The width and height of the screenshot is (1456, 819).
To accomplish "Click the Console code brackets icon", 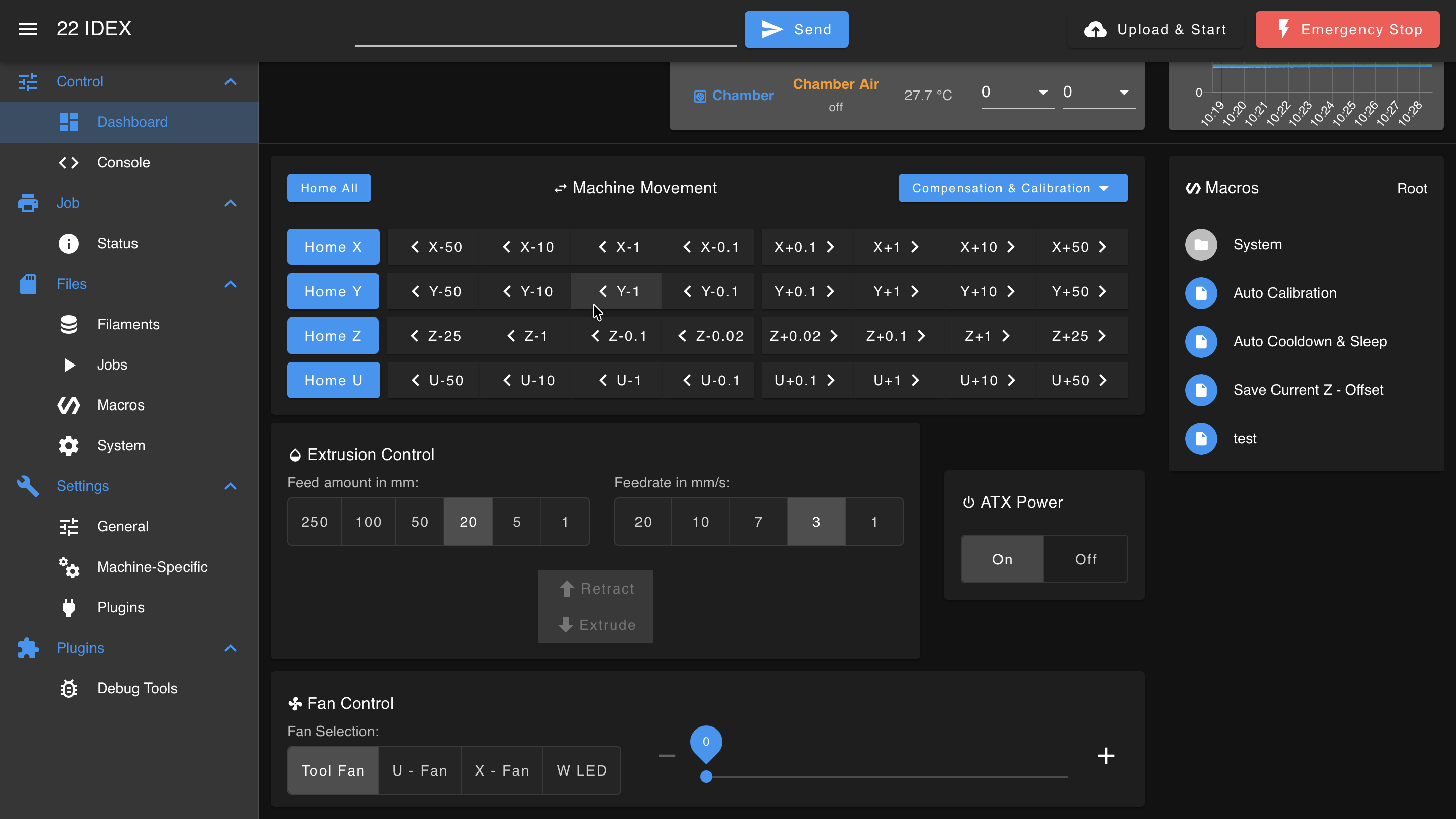I will [x=68, y=163].
